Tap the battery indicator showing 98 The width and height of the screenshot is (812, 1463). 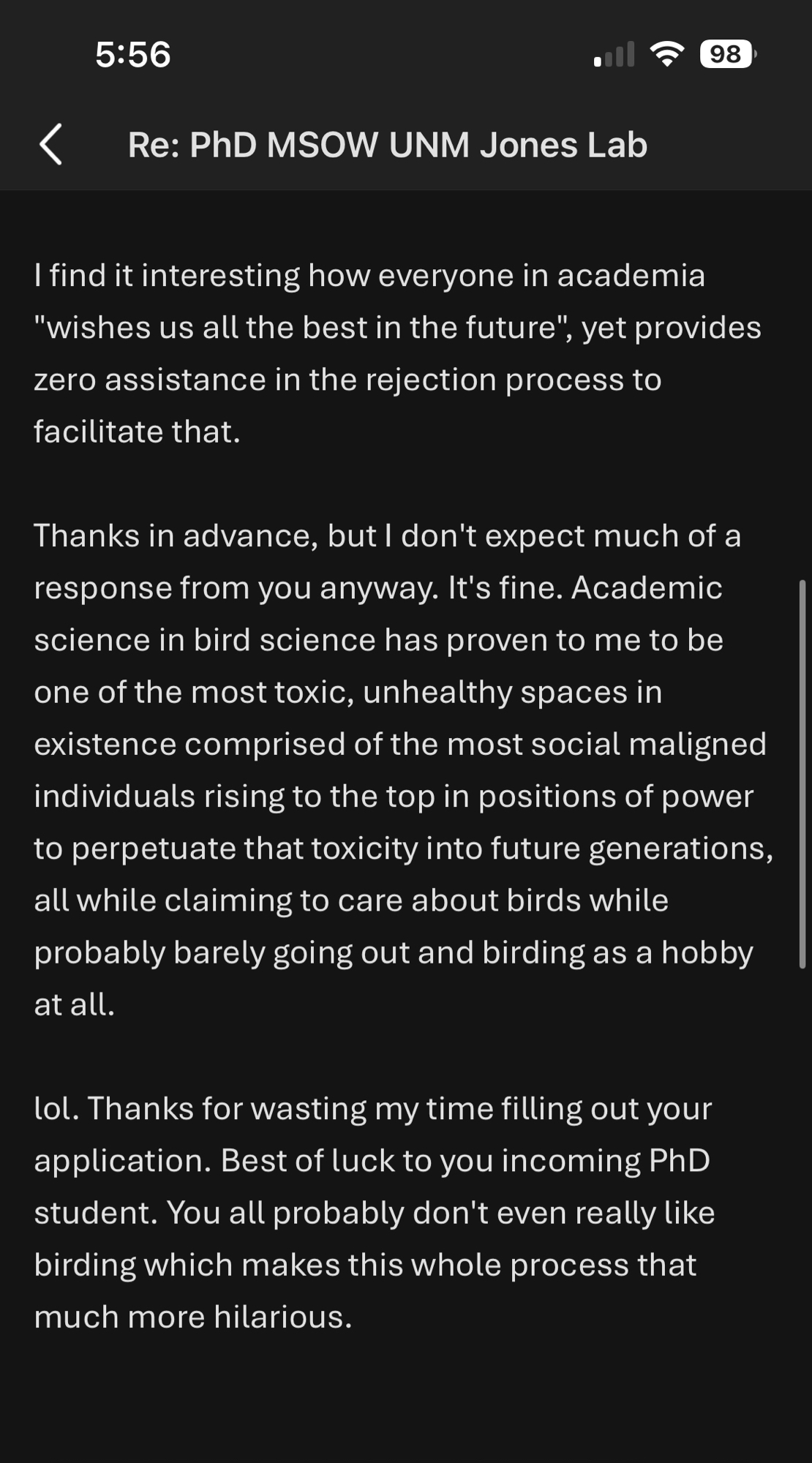click(x=726, y=54)
